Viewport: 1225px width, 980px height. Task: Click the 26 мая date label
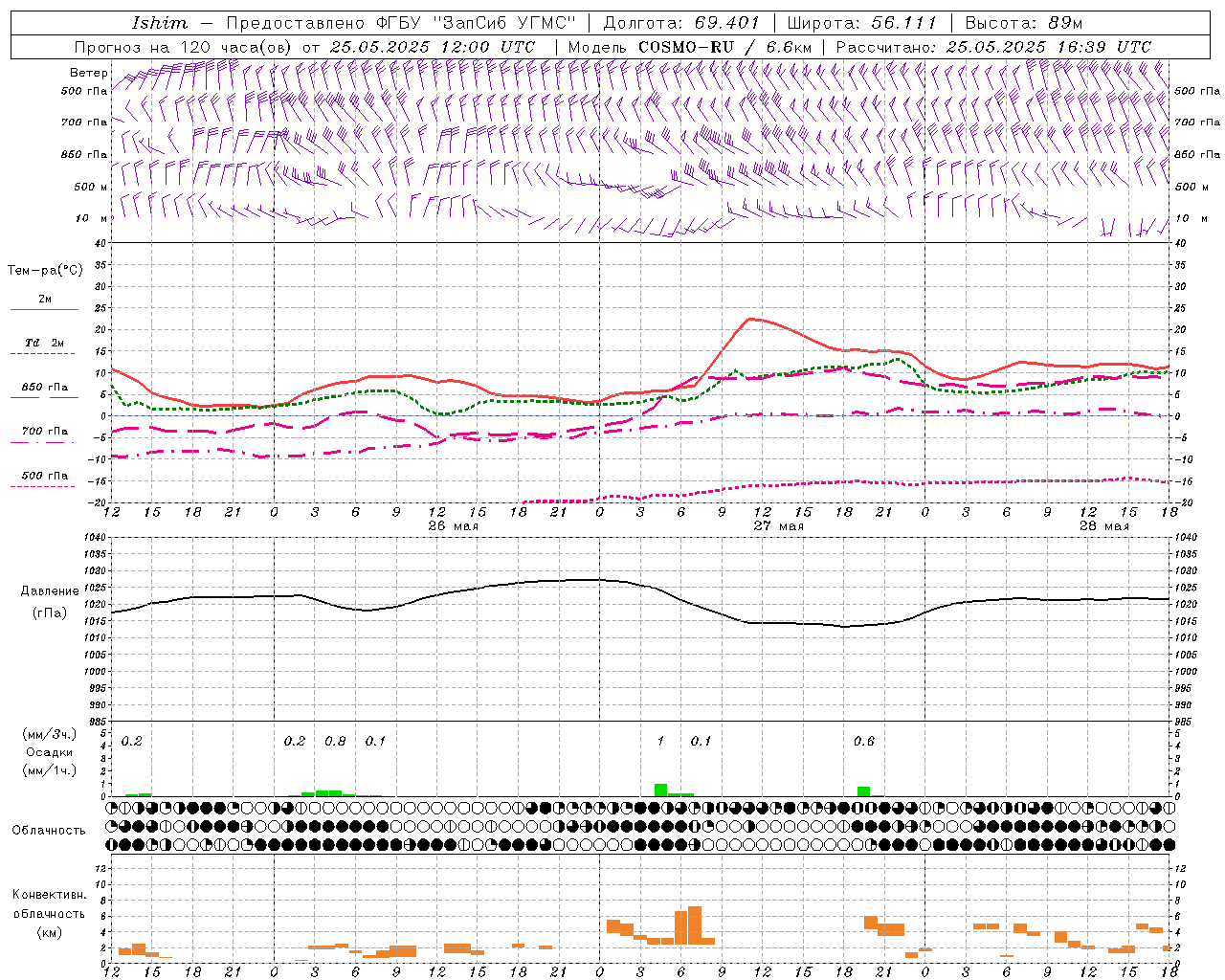[x=454, y=526]
